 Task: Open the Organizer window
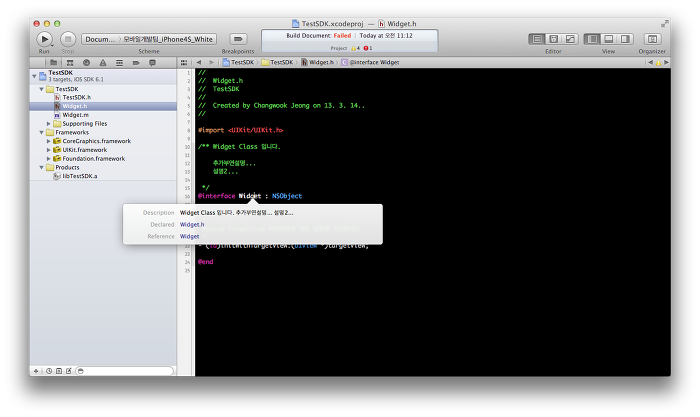point(652,39)
